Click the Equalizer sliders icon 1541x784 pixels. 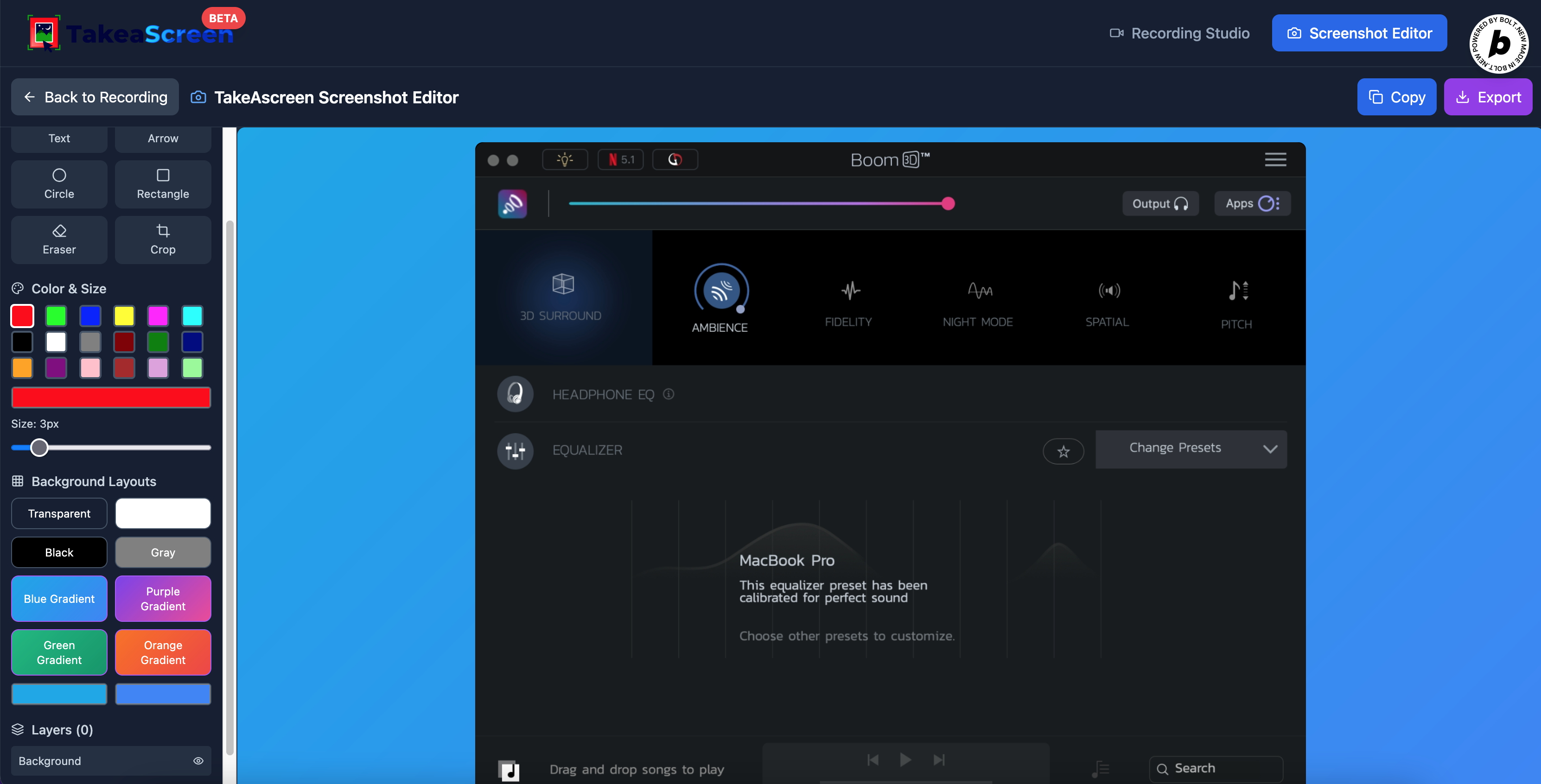click(515, 450)
